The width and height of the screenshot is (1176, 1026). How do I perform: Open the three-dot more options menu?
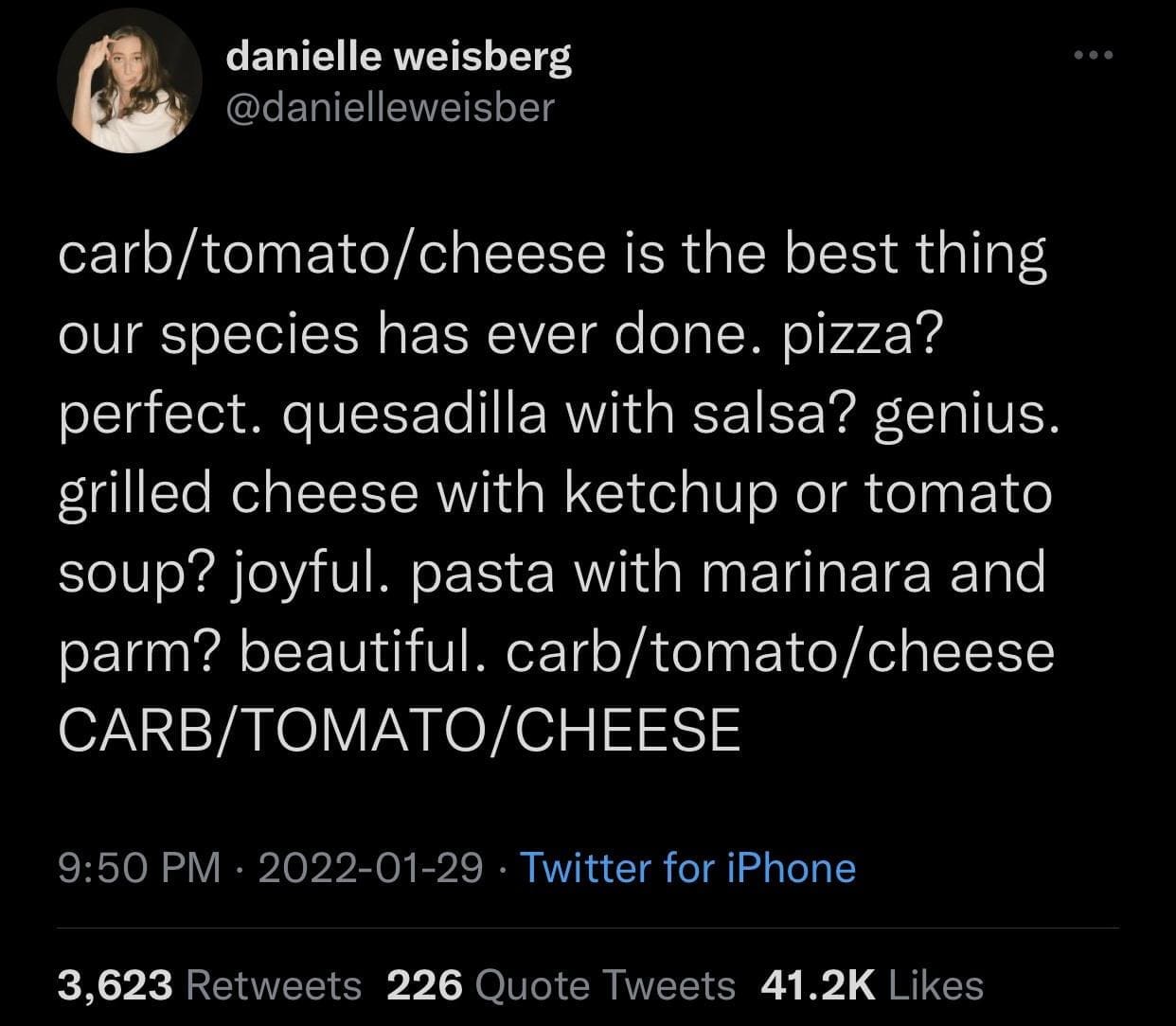point(1096,55)
